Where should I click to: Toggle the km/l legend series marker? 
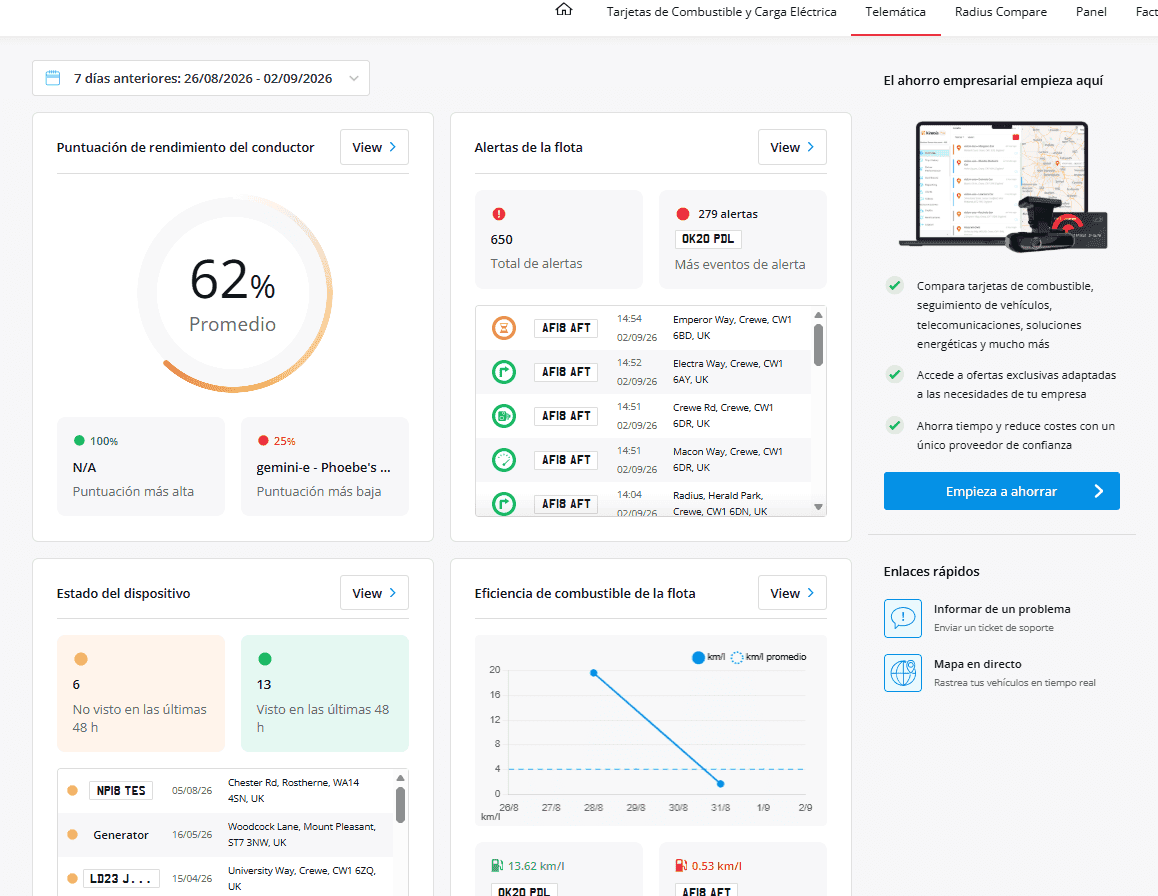point(698,657)
